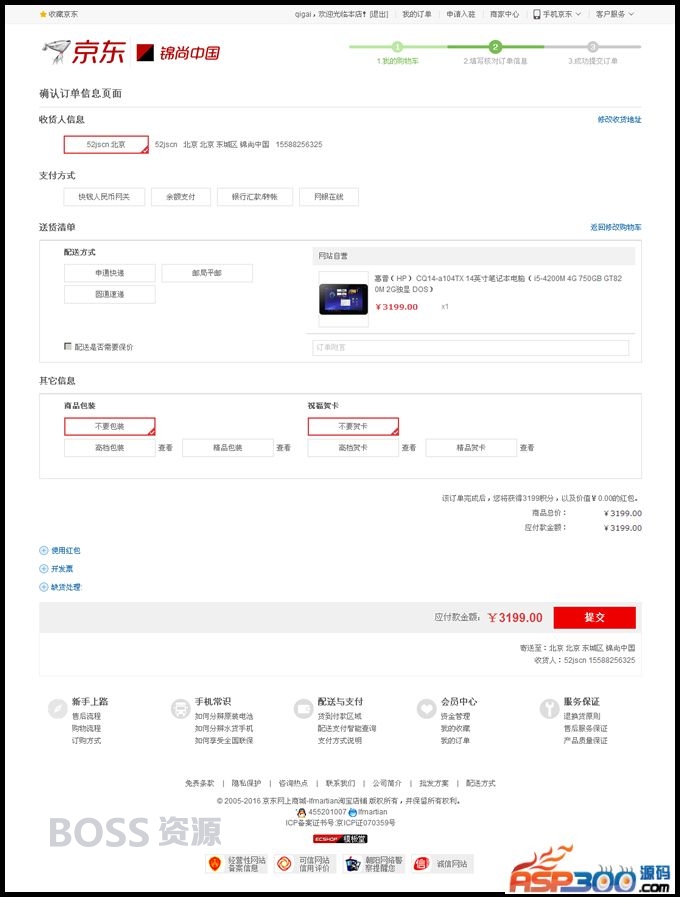Viewport: 680px width, 897px height.
Task: Select 不要包装 packaging option
Action: click(x=110, y=426)
